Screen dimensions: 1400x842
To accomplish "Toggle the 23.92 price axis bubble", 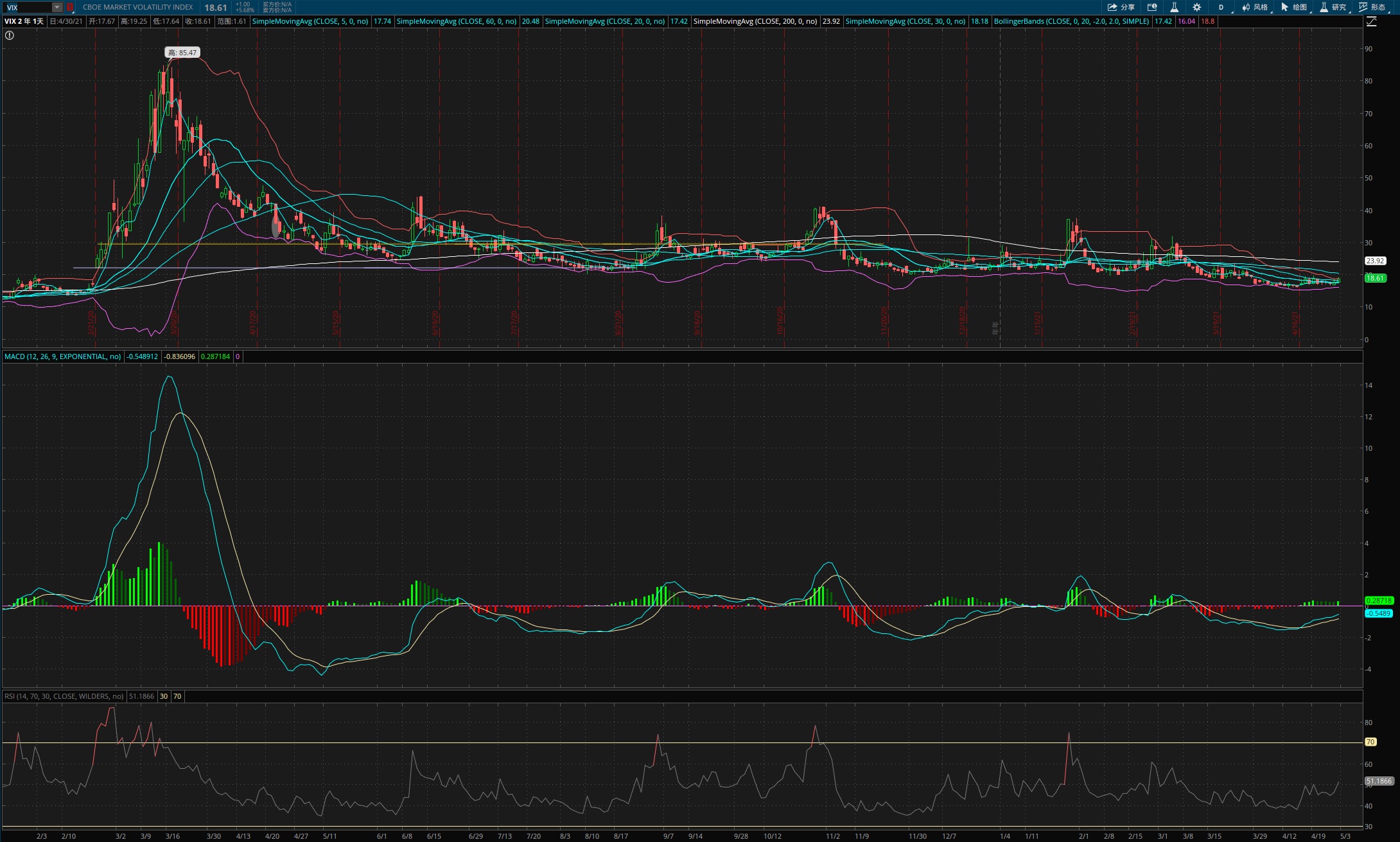I will point(1375,261).
